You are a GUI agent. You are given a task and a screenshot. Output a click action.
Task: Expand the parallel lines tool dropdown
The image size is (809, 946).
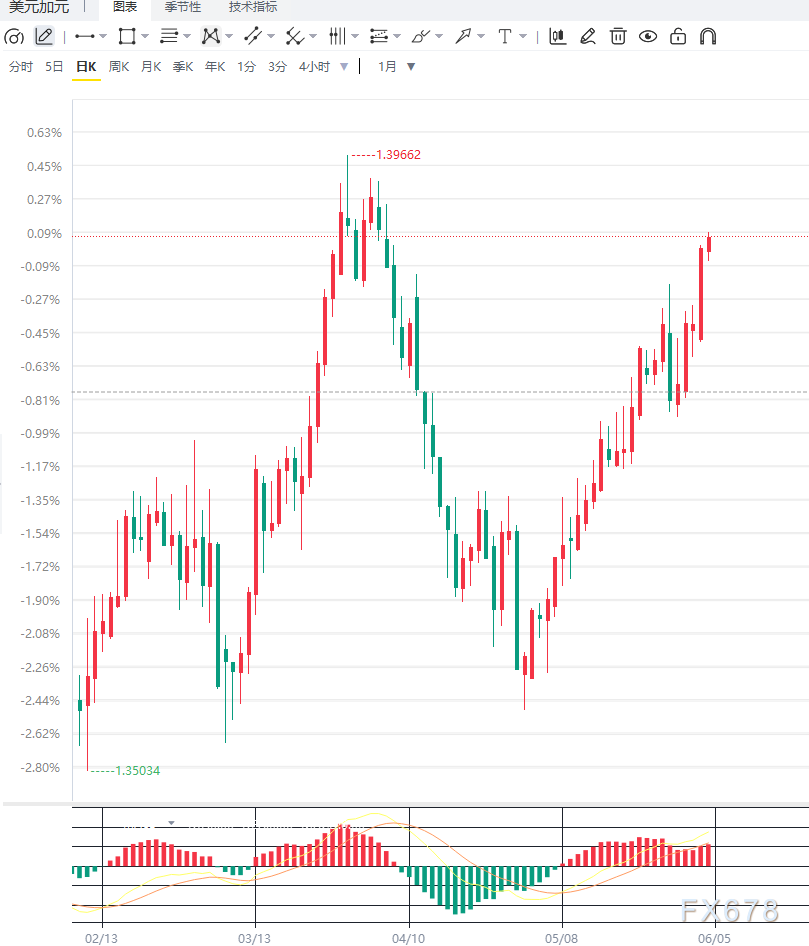point(186,36)
